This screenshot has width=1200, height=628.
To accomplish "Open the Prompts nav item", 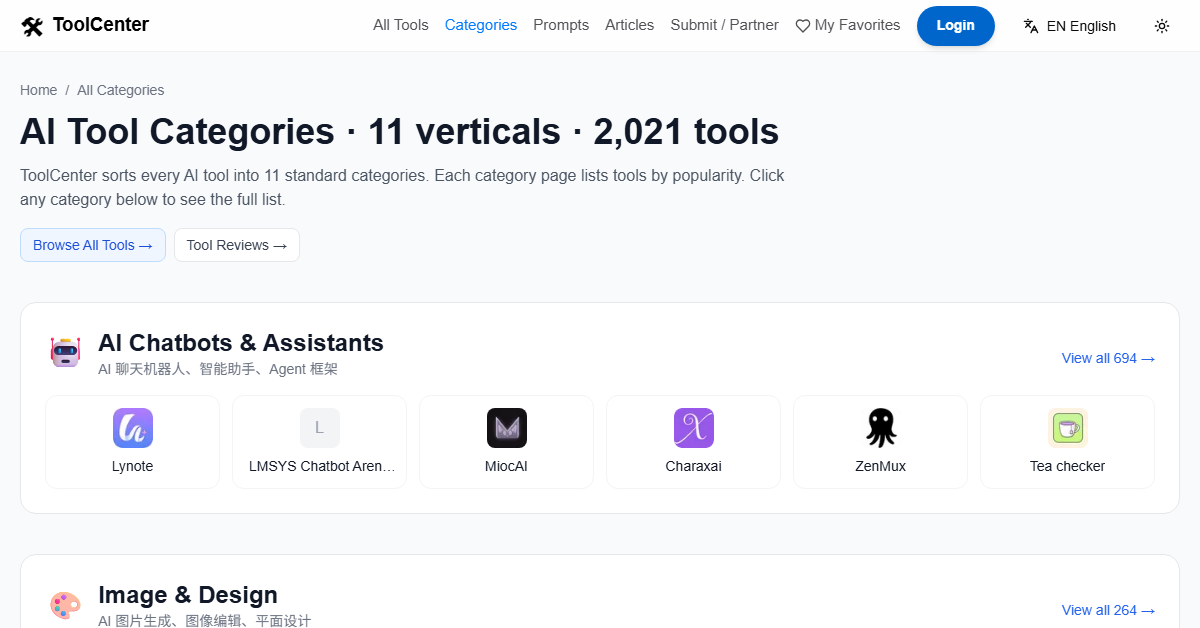I will click(561, 25).
